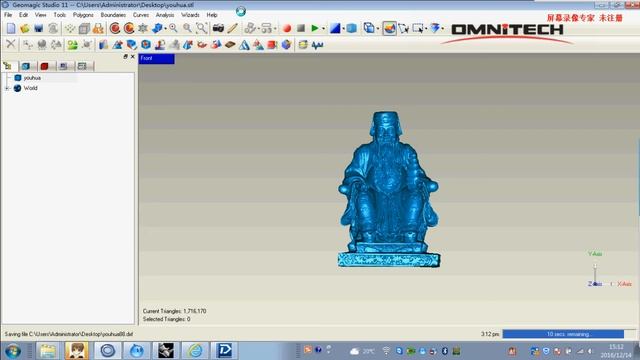This screenshot has width=640, height=360.
Task: Click the yellow database cylinder icon
Action: pyautogui.click(x=303, y=44)
